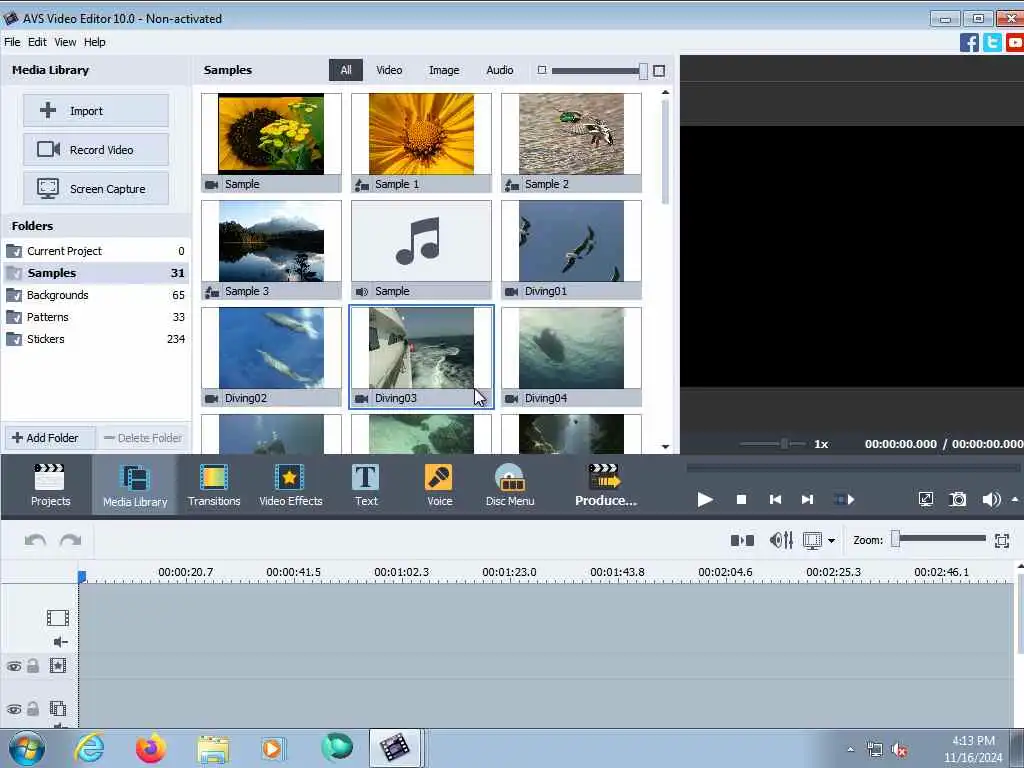
Task: Select the Stickers folder
Action: tap(95, 339)
